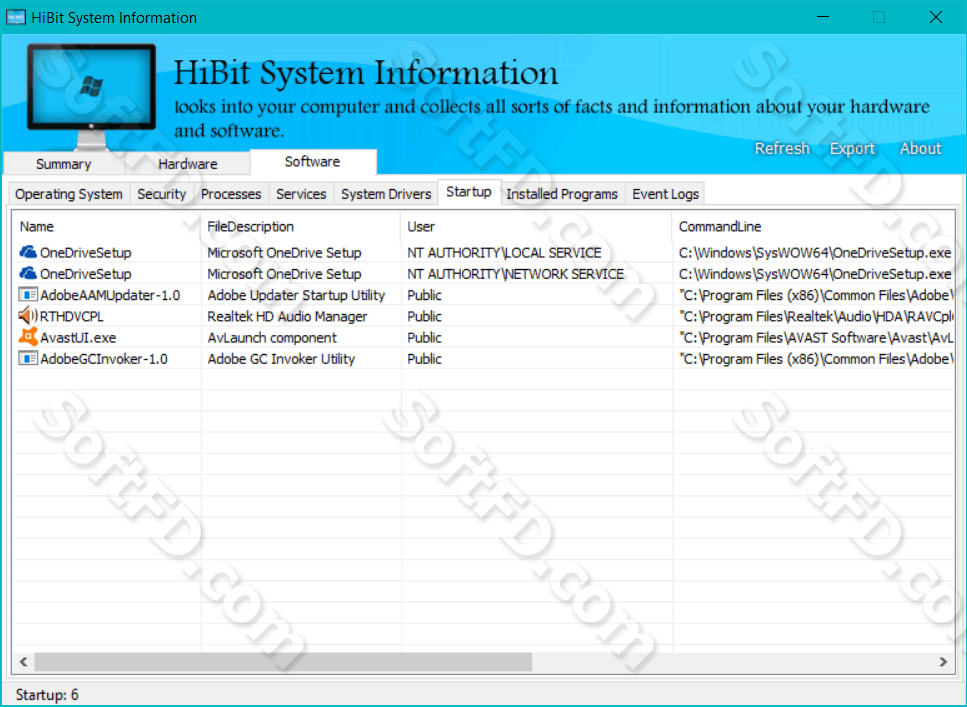Open the Operating System sub-tab
967x707 pixels.
pos(69,194)
